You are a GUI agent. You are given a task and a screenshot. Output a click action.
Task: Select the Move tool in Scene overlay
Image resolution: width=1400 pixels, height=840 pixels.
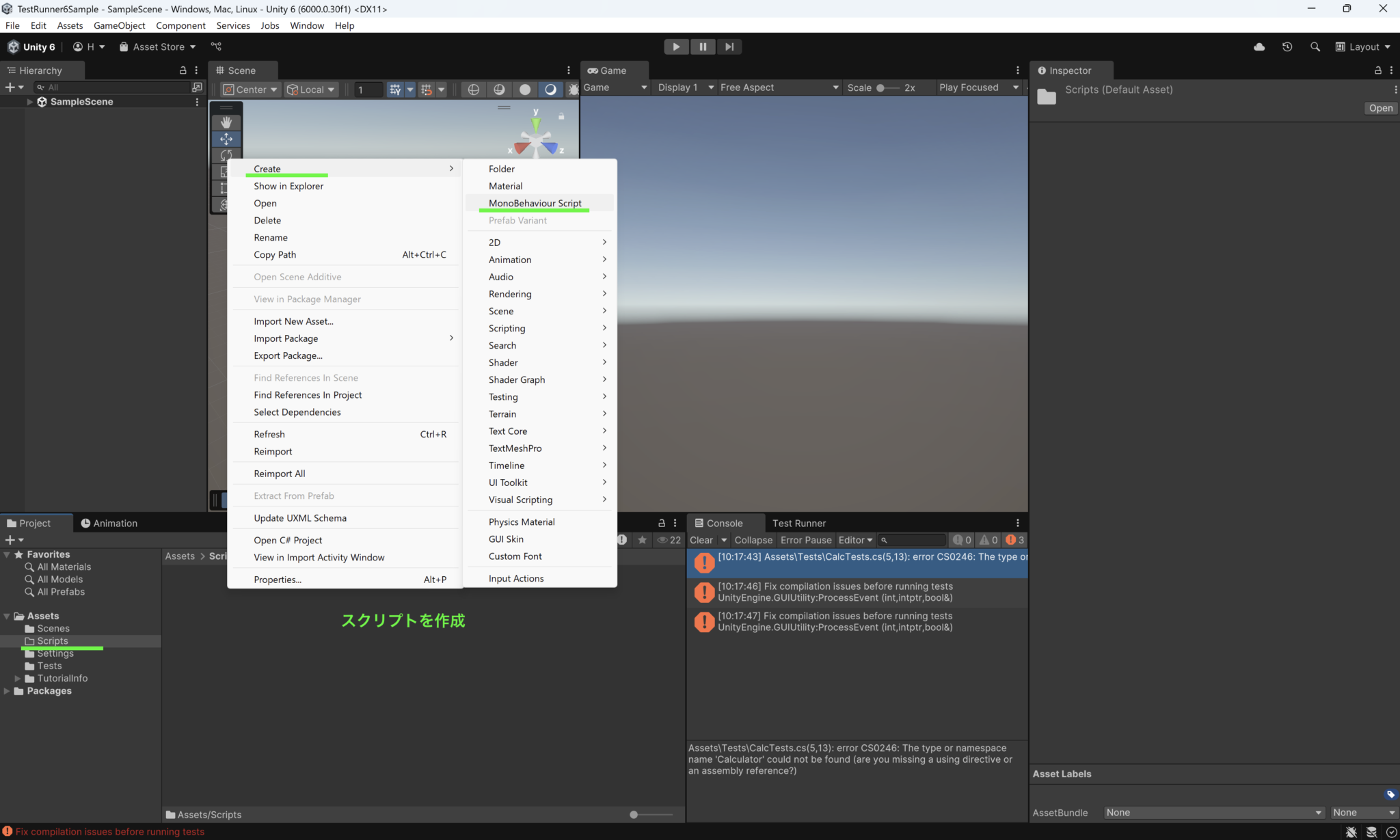tap(226, 139)
